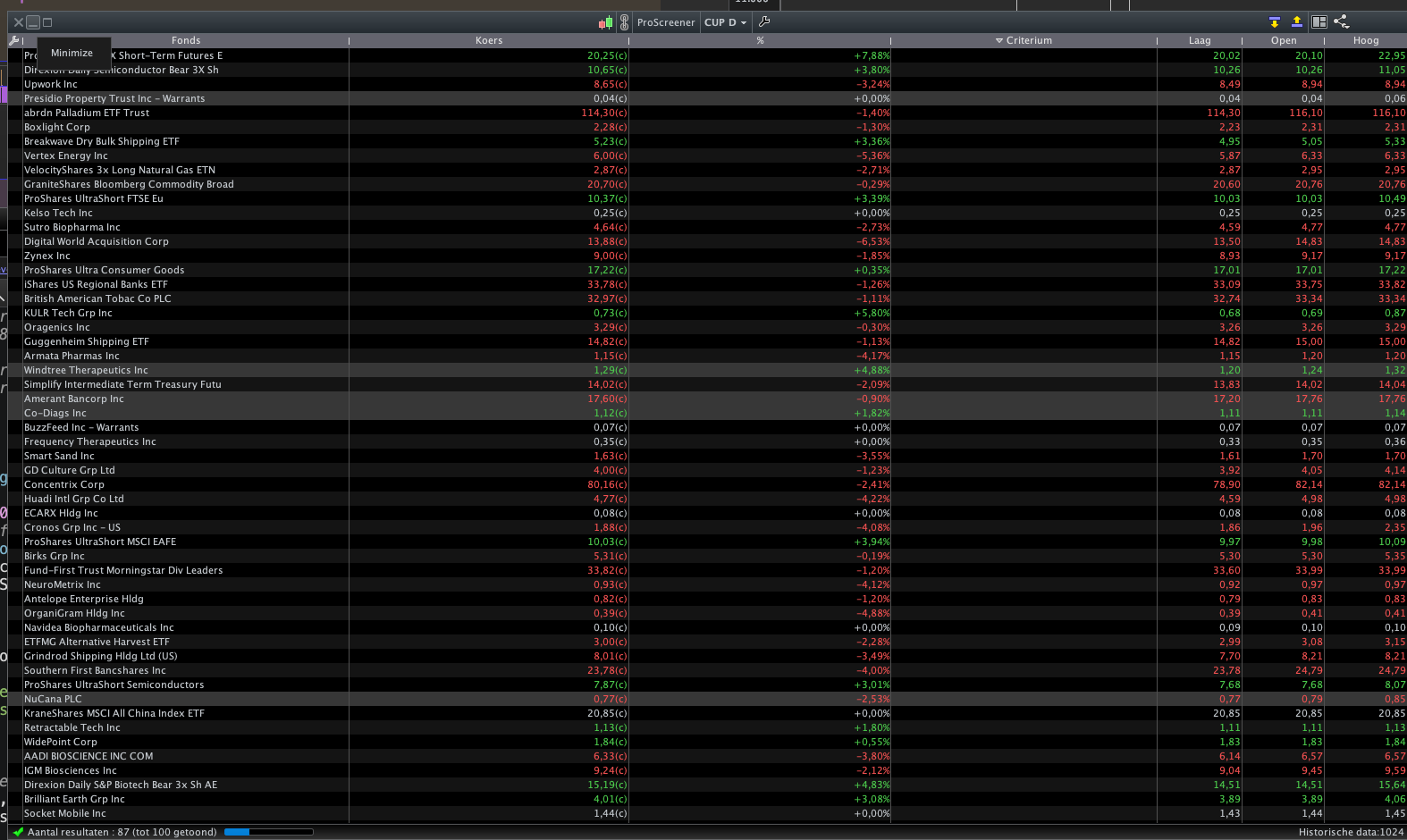Screen dimensions: 1407x840
Task: Select Simplify Intermediate Term Treasury Futu row
Action: (x=708, y=384)
